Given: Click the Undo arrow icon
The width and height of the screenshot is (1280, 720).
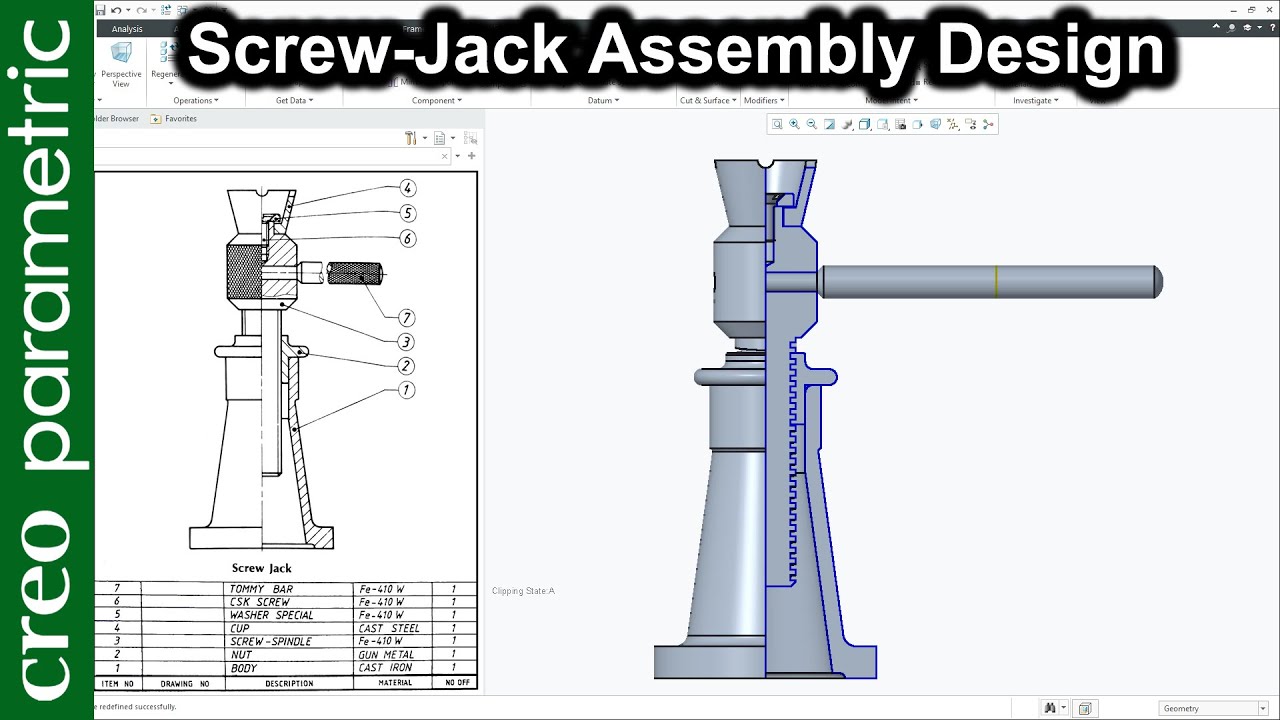Looking at the screenshot, I should point(116,10).
